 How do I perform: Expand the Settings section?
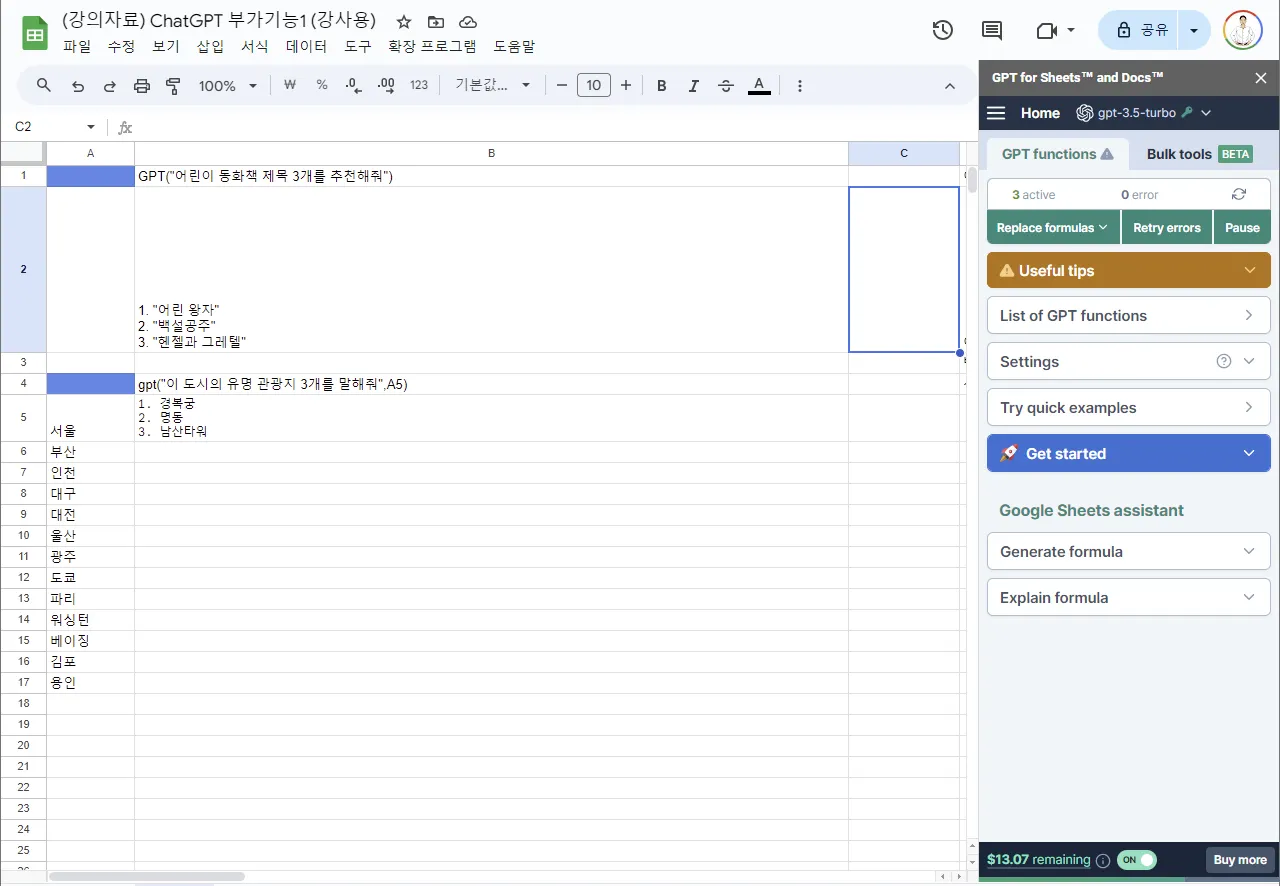(x=1129, y=362)
